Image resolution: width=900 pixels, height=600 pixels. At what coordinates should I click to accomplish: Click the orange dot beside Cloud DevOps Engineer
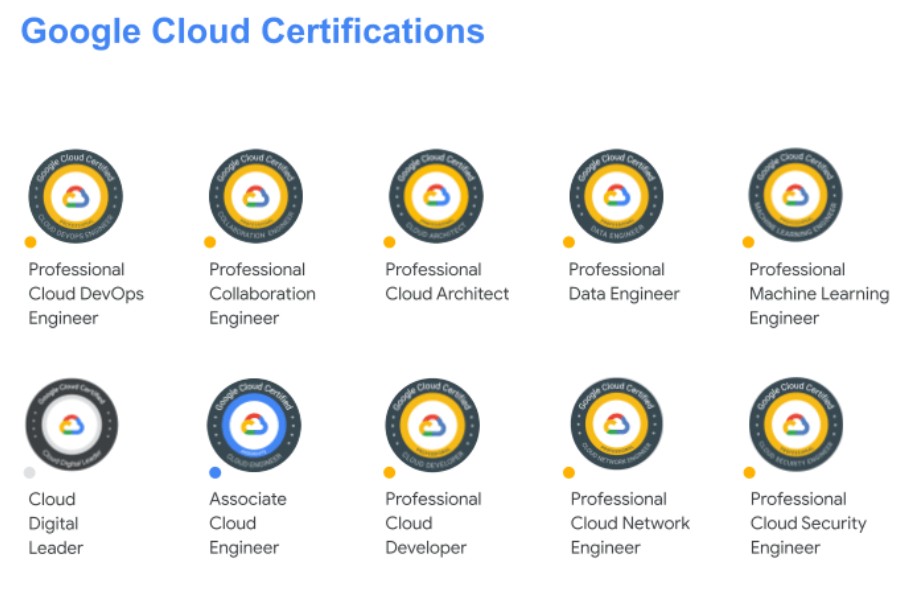(30, 242)
